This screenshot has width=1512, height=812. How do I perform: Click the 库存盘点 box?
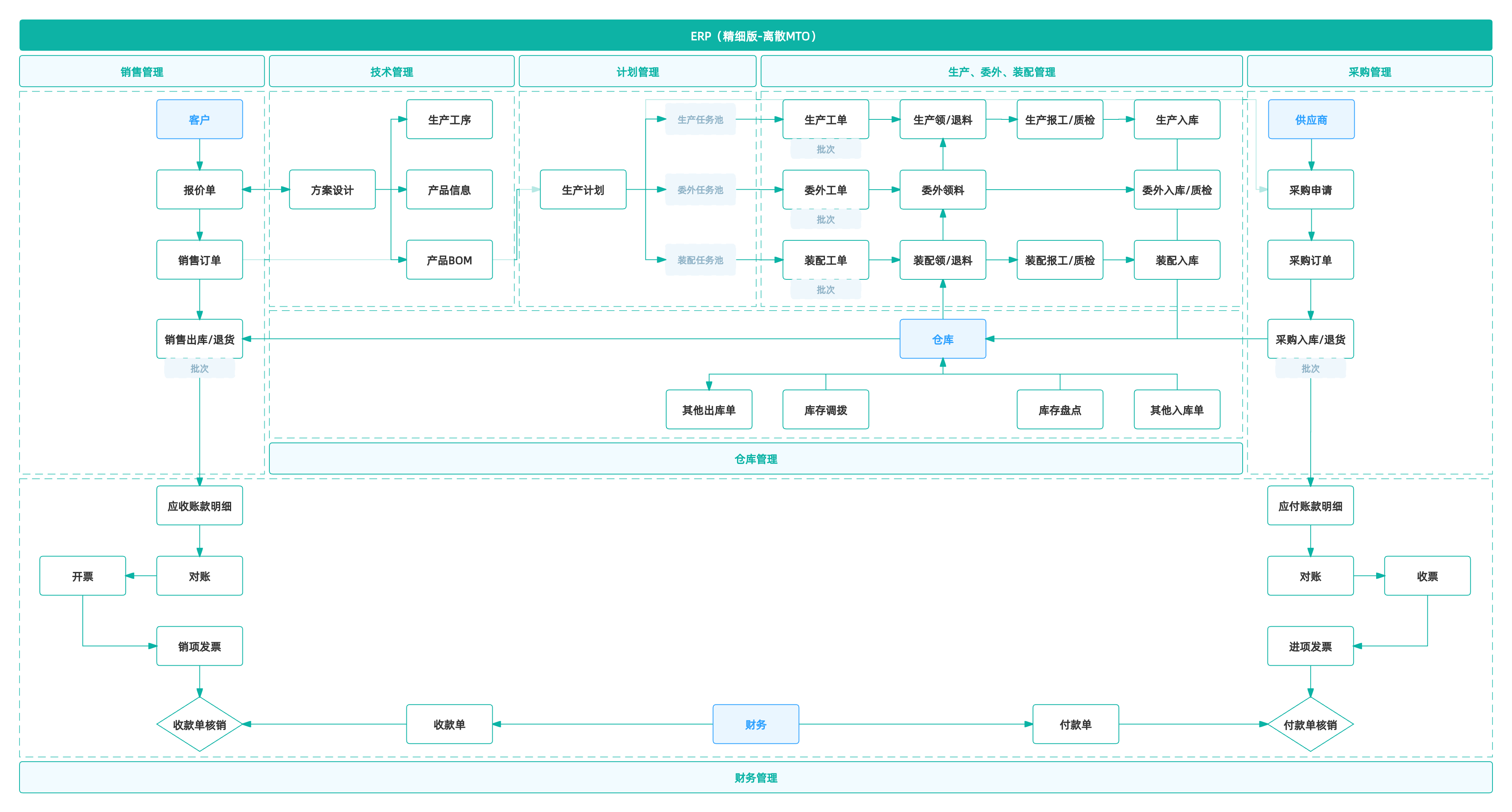coord(1060,410)
